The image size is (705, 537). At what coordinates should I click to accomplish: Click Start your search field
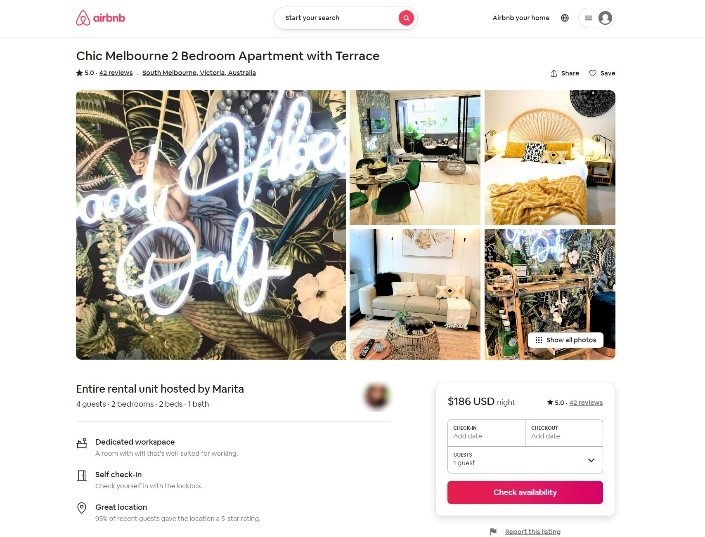(x=335, y=18)
